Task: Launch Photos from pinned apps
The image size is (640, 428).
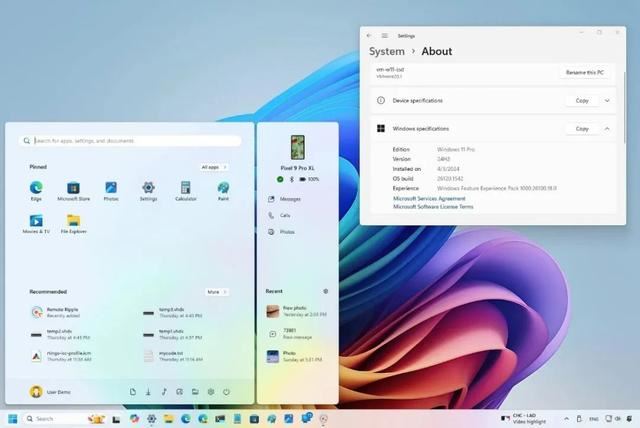Action: [111, 191]
